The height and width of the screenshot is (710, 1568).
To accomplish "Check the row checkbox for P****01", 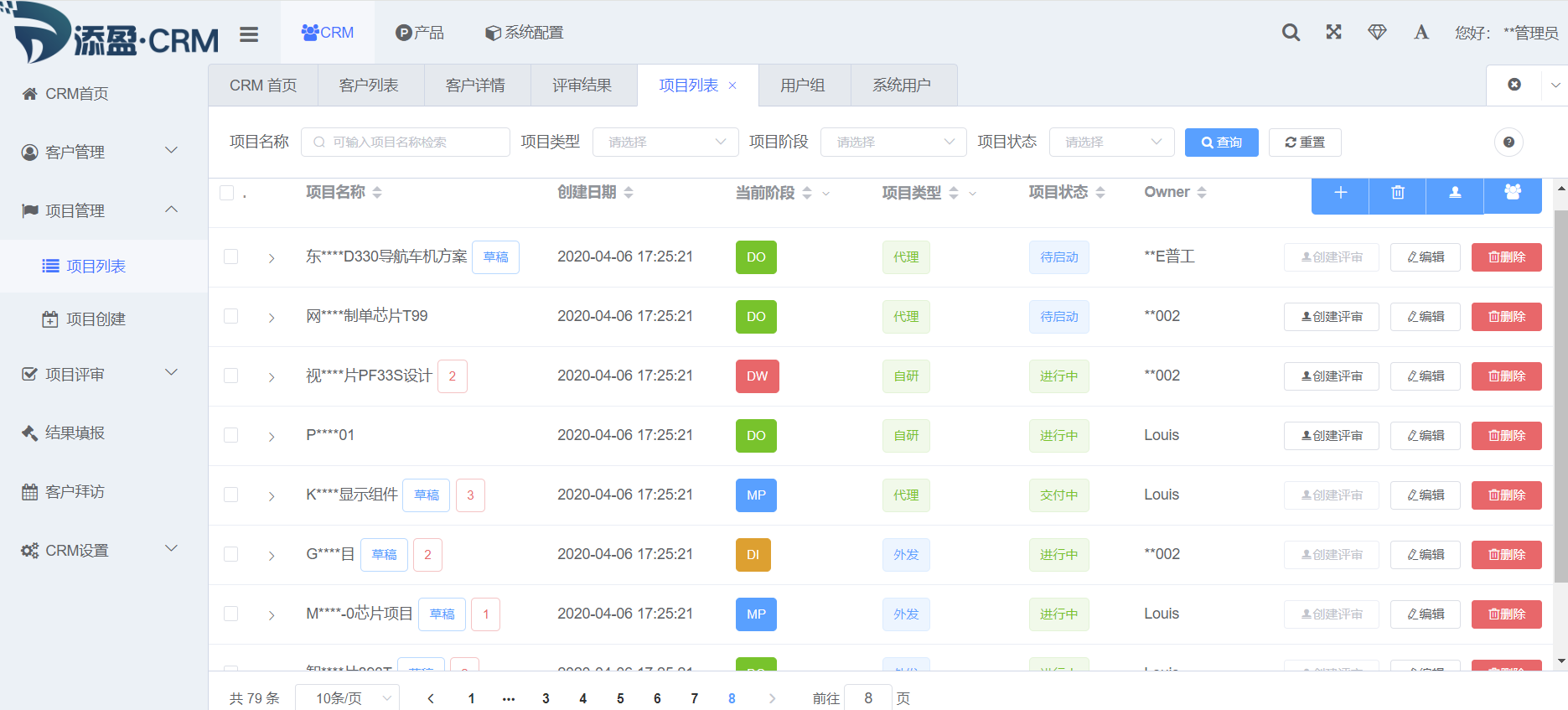I will pos(231,435).
